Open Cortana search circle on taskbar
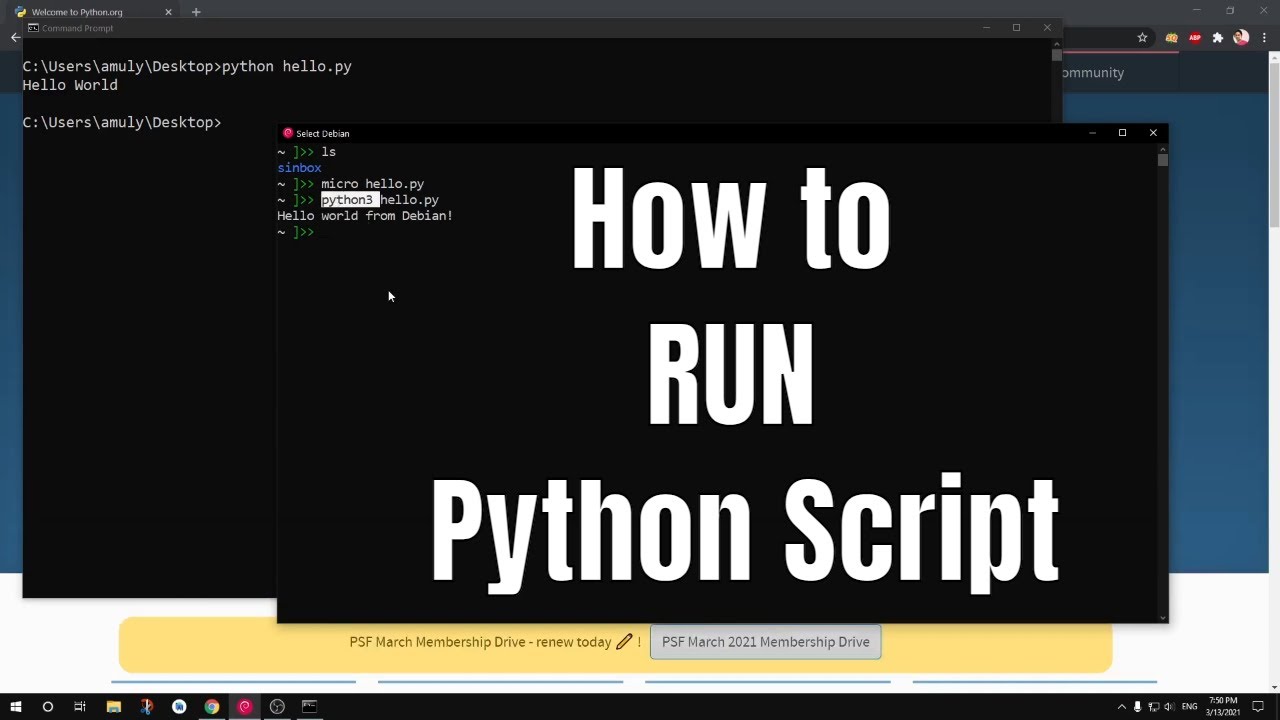The width and height of the screenshot is (1280, 720). [x=47, y=706]
